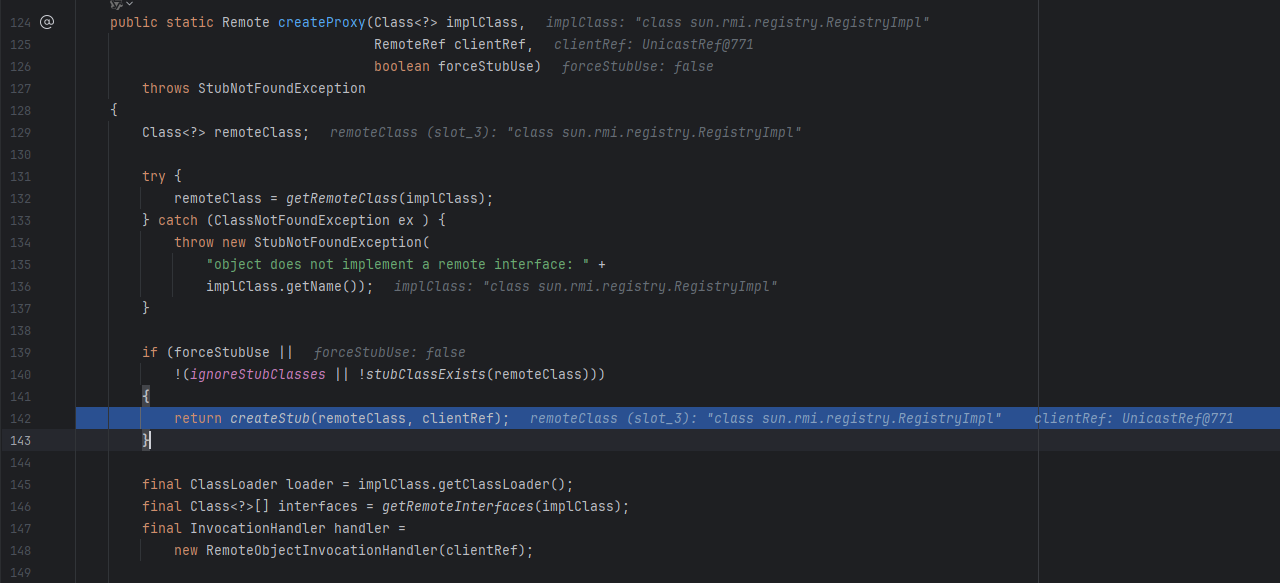Viewport: 1280px width, 583px height.
Task: Click the StubNotFoundException in the throws clause
Action: click(x=281, y=88)
